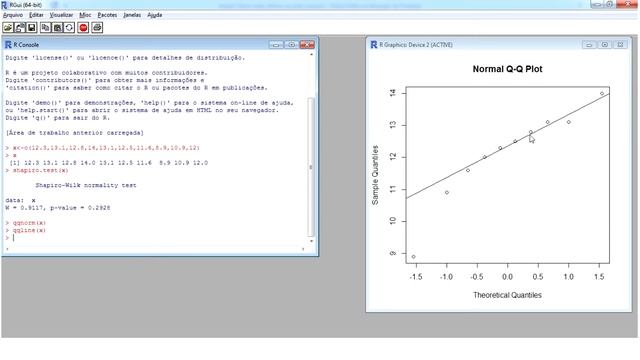Image resolution: width=640 pixels, height=360 pixels.
Task: Click the R icon of R Console window
Action: click(x=8, y=44)
